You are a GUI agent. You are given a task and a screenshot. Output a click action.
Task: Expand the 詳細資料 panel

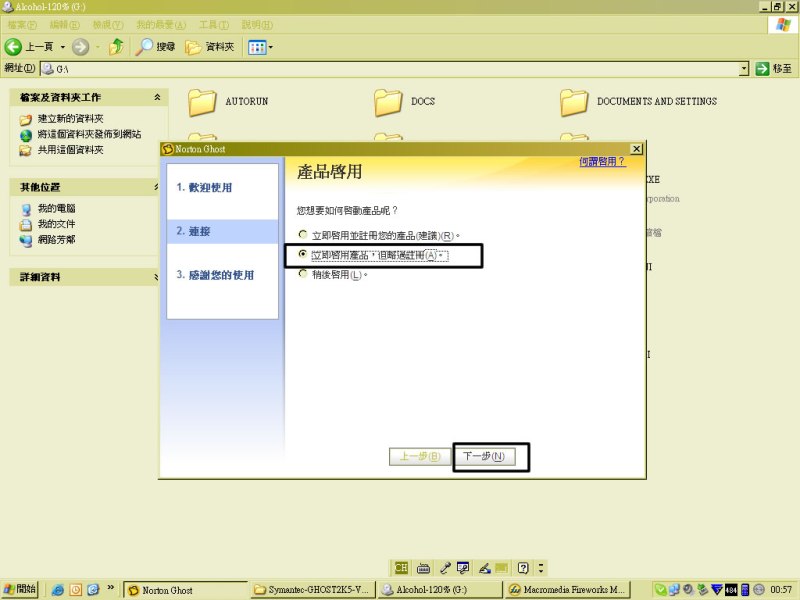point(156,277)
